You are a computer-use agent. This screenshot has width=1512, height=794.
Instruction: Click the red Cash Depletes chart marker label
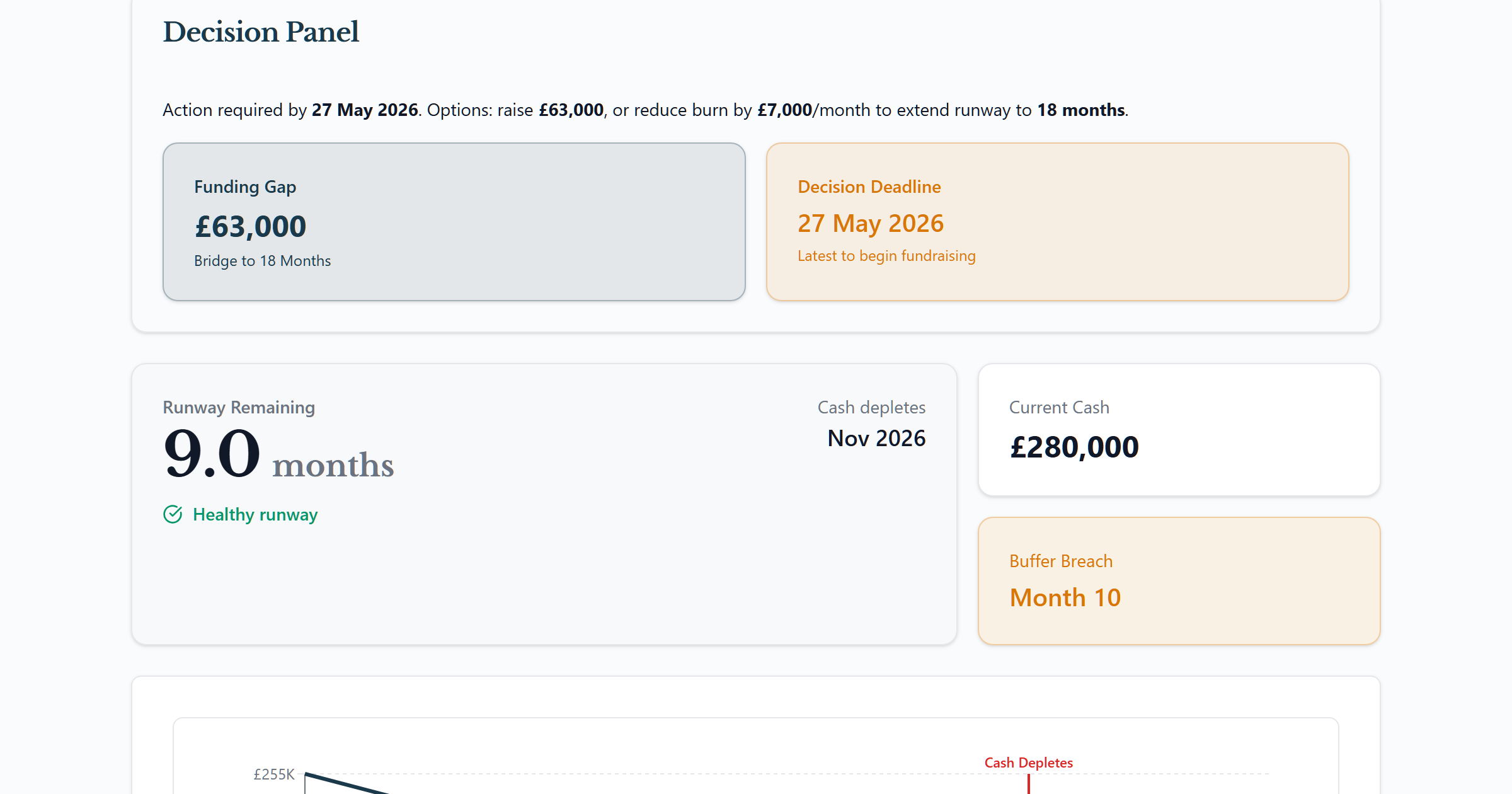click(x=1028, y=763)
